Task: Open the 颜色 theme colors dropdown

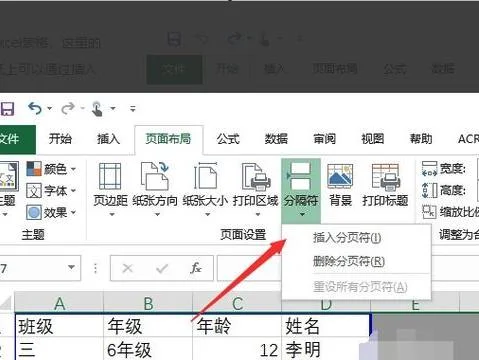Action: 51,169
